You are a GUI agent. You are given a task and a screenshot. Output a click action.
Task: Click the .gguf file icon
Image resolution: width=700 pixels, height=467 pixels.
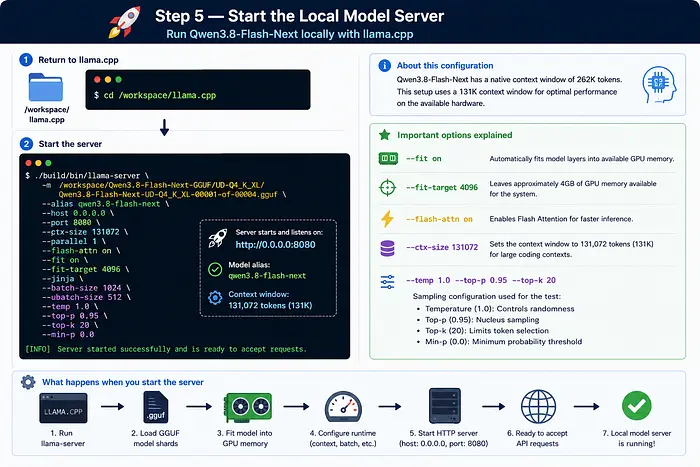(x=155, y=407)
